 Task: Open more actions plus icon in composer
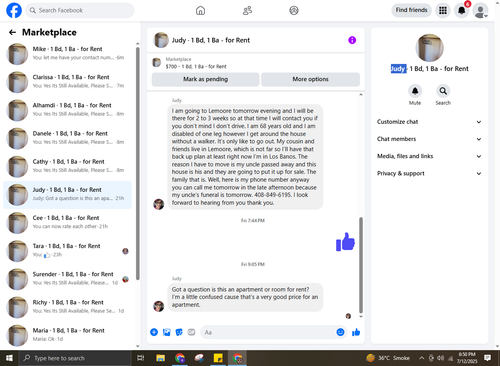click(154, 332)
